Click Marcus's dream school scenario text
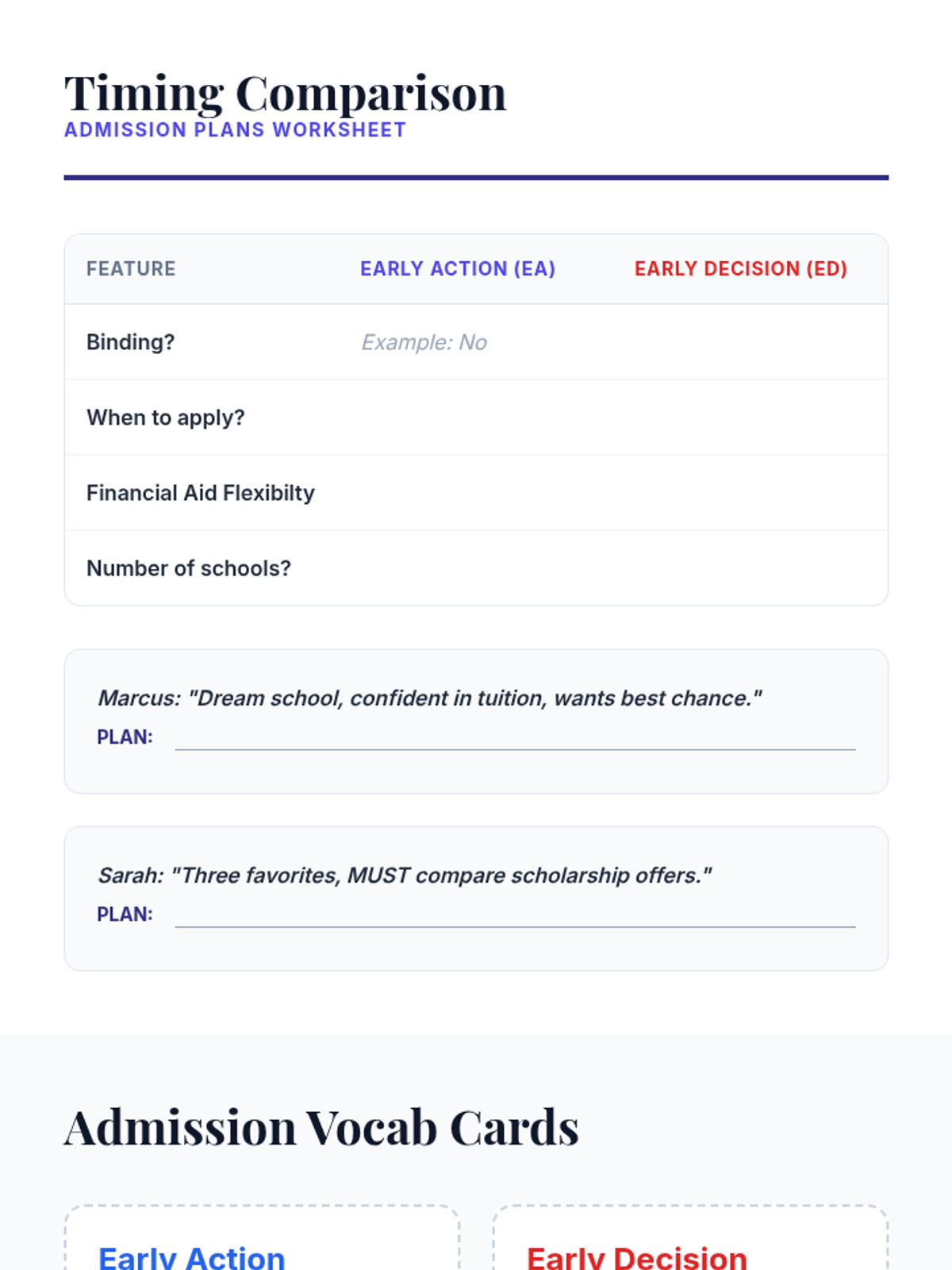This screenshot has height=1270, width=952. click(x=429, y=698)
